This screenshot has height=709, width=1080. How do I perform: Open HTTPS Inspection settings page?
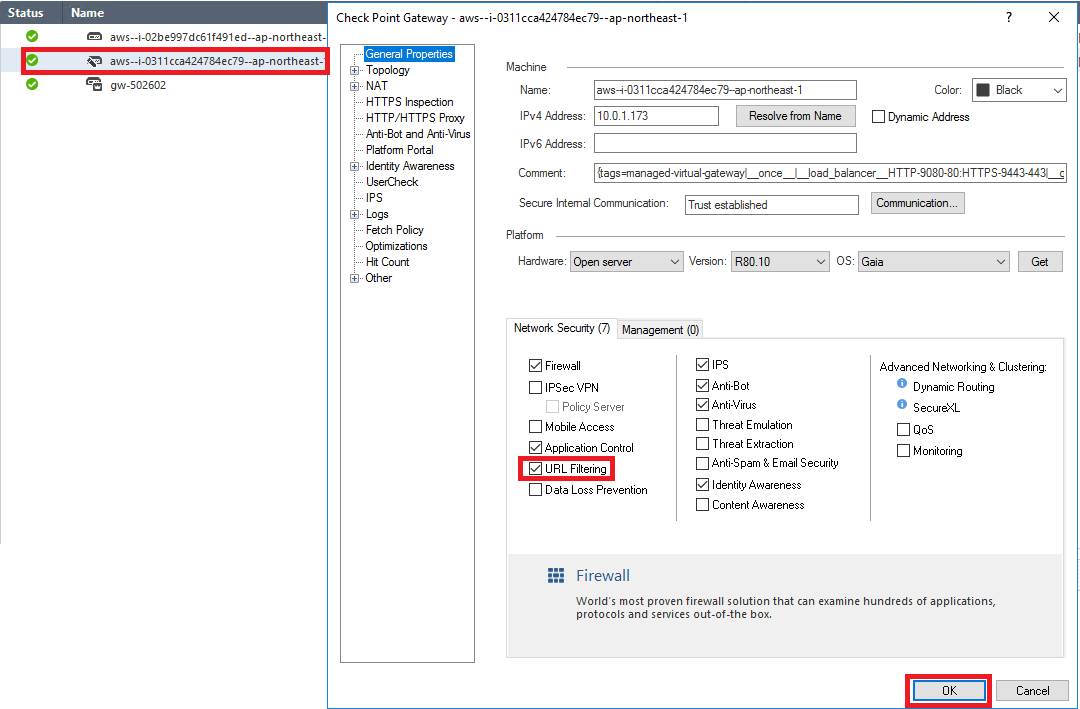(x=409, y=102)
